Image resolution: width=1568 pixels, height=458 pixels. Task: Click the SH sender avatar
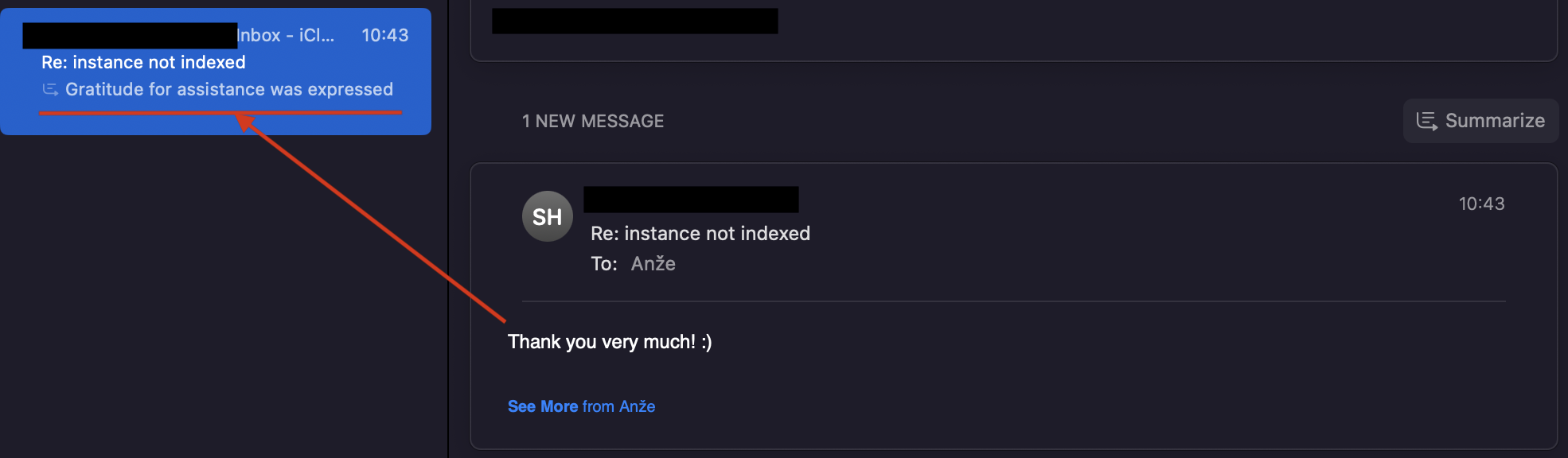(x=547, y=216)
